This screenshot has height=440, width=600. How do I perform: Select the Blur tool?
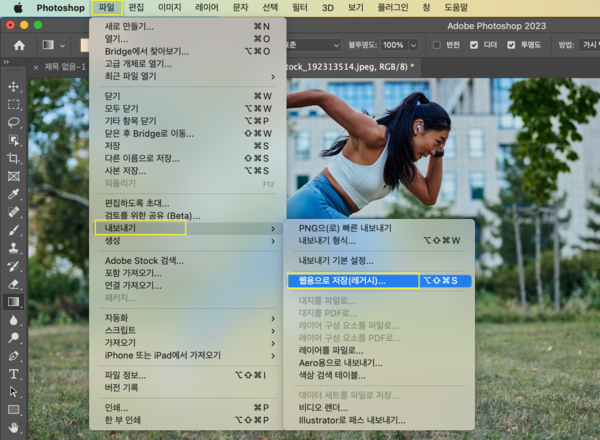pos(14,320)
